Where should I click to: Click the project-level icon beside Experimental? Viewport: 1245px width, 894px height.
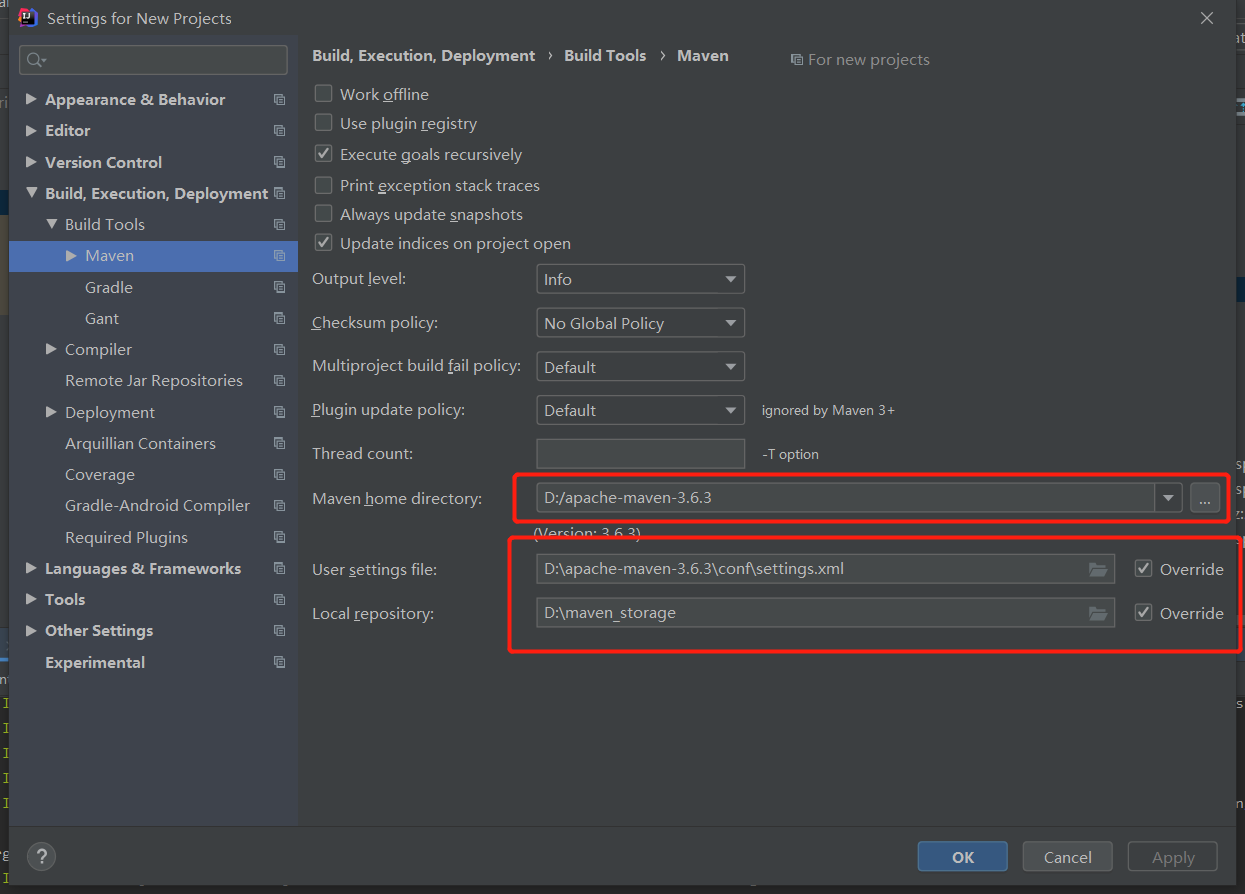(x=279, y=662)
